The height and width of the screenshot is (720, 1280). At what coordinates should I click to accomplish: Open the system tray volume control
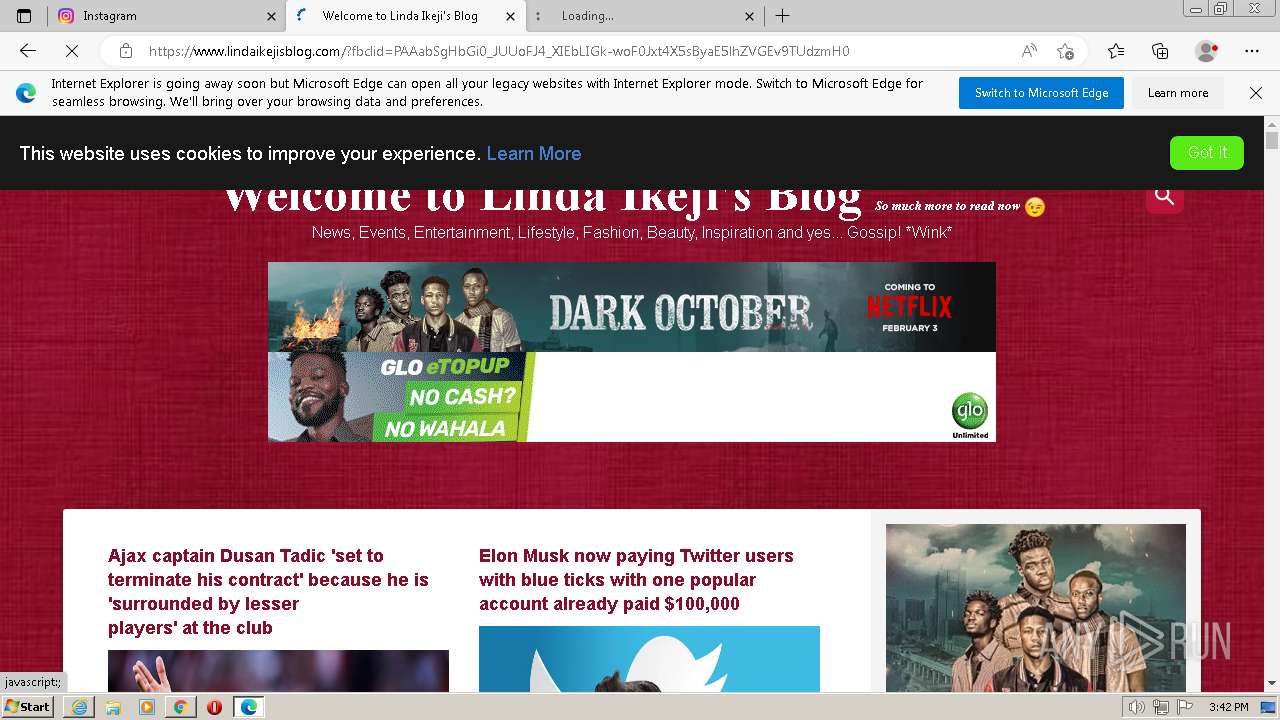1139,707
